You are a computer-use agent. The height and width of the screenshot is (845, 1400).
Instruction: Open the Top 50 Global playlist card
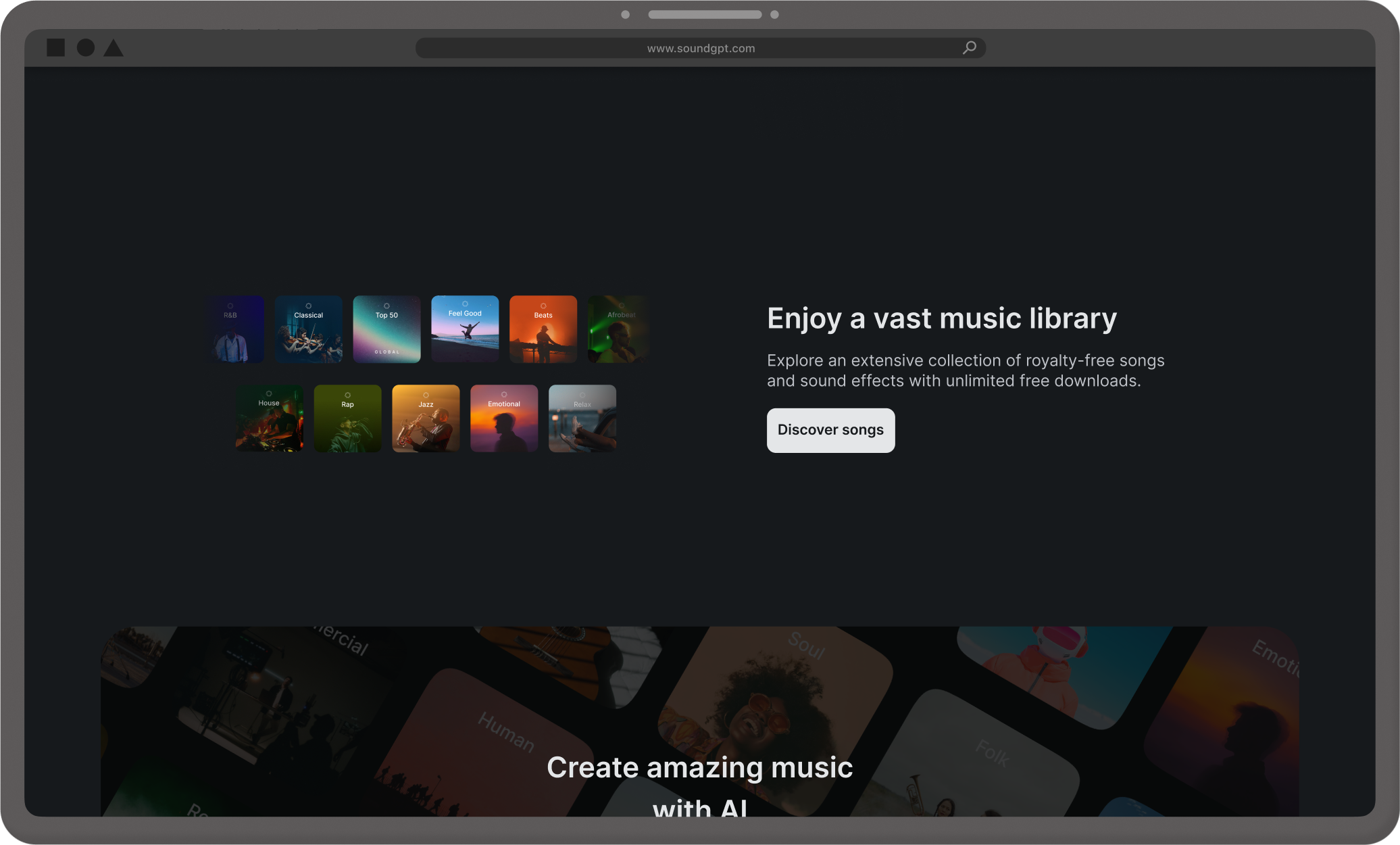pos(386,329)
